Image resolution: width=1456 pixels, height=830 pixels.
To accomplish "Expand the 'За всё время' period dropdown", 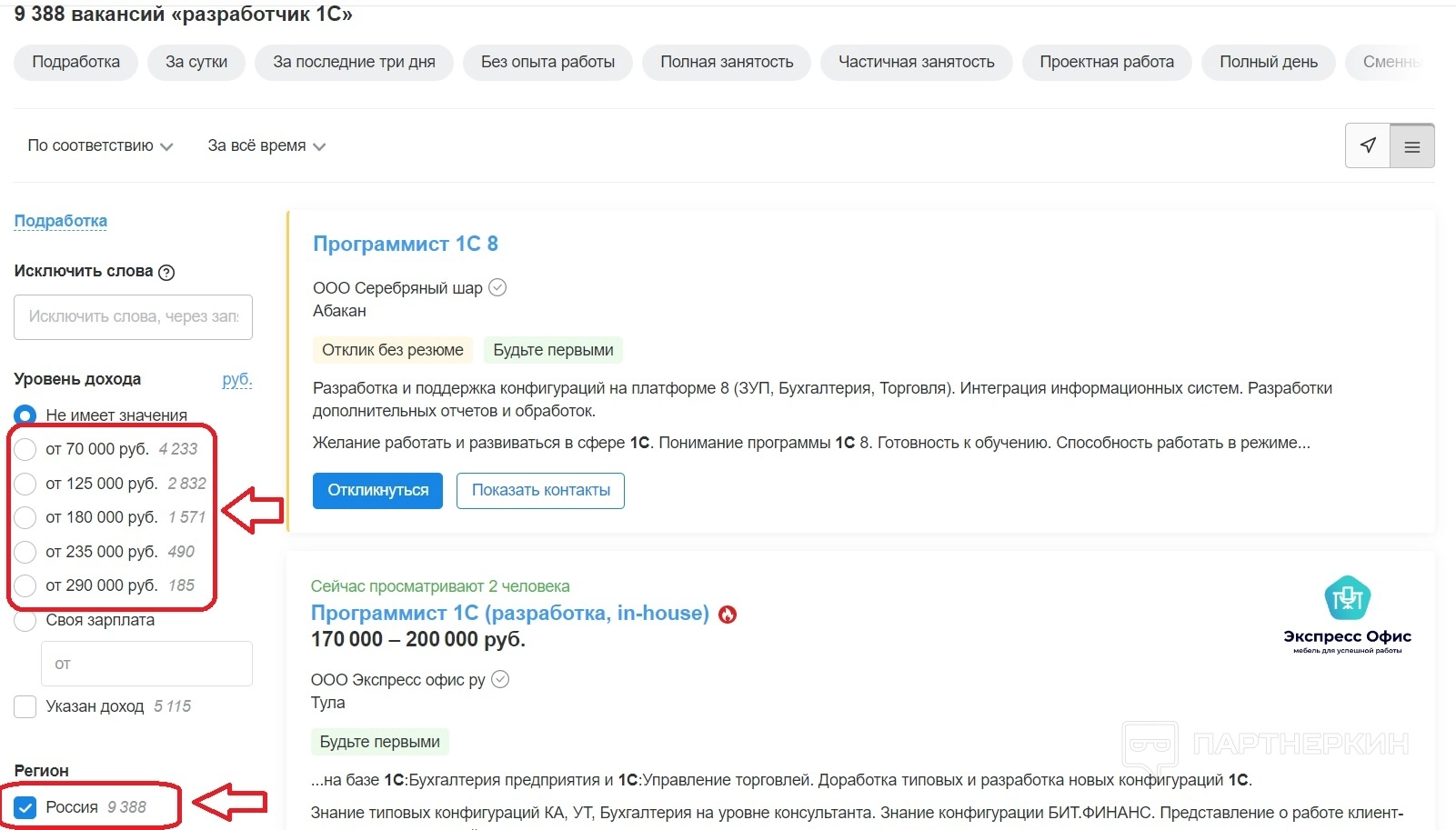I will 266,145.
